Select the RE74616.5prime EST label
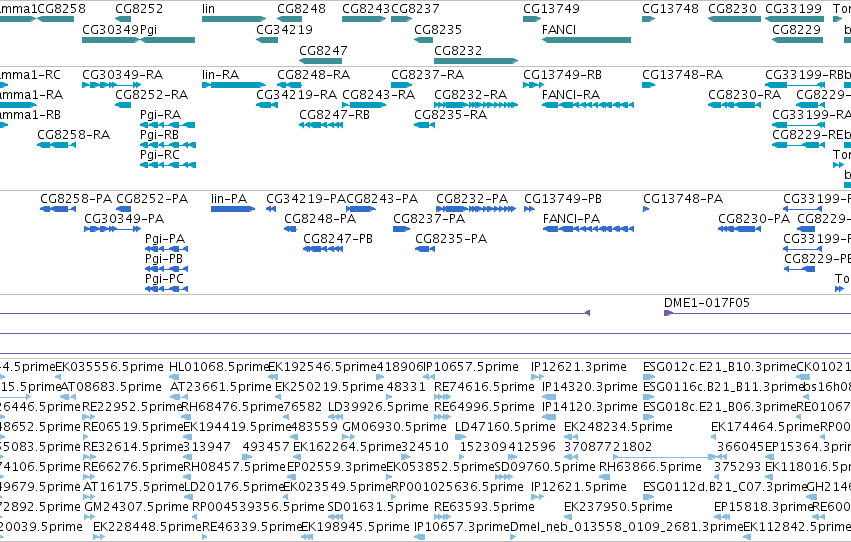This screenshot has height=542, width=851. tap(484, 387)
